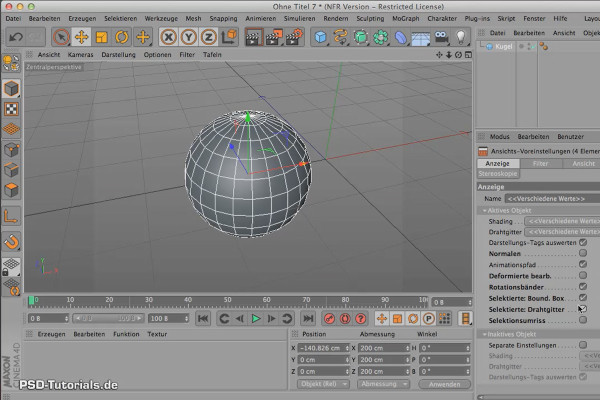The image size is (600, 400).
Task: Add a camera object
Action: tap(441, 37)
